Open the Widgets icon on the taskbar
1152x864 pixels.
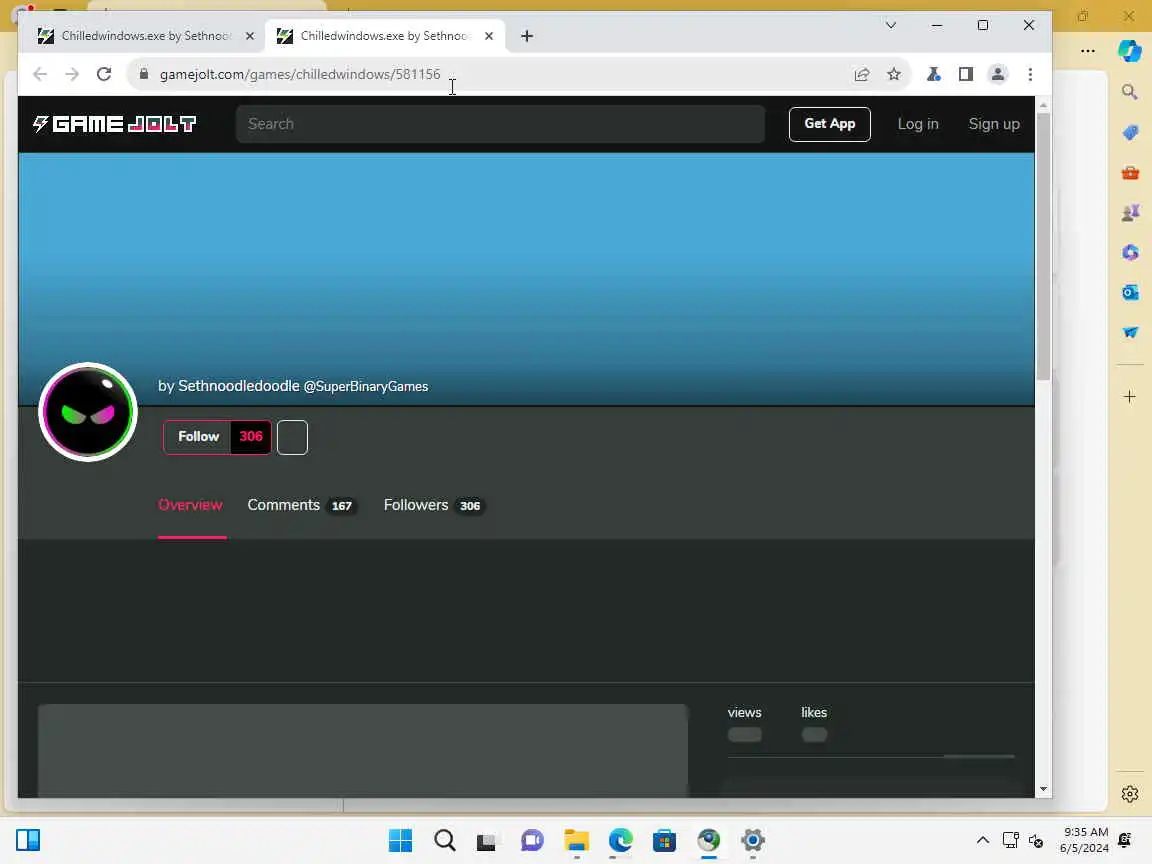point(28,840)
